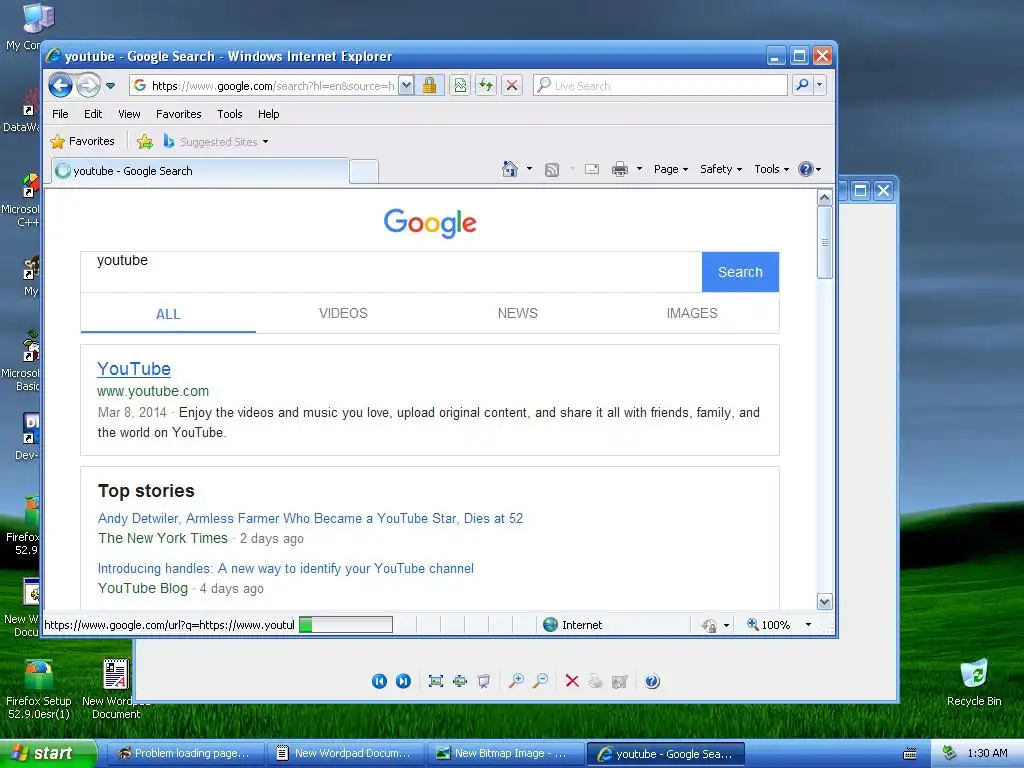Click Zoom In magnifier in picture viewer
The height and width of the screenshot is (768, 1024).
click(x=516, y=681)
